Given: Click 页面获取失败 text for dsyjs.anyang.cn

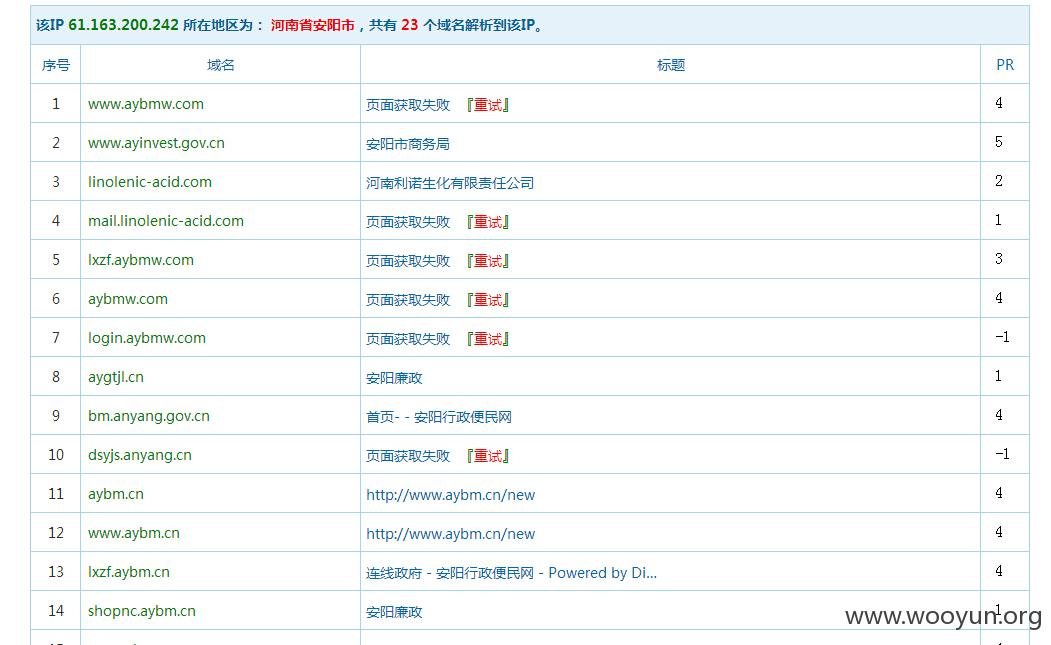Looking at the screenshot, I should [x=408, y=455].
